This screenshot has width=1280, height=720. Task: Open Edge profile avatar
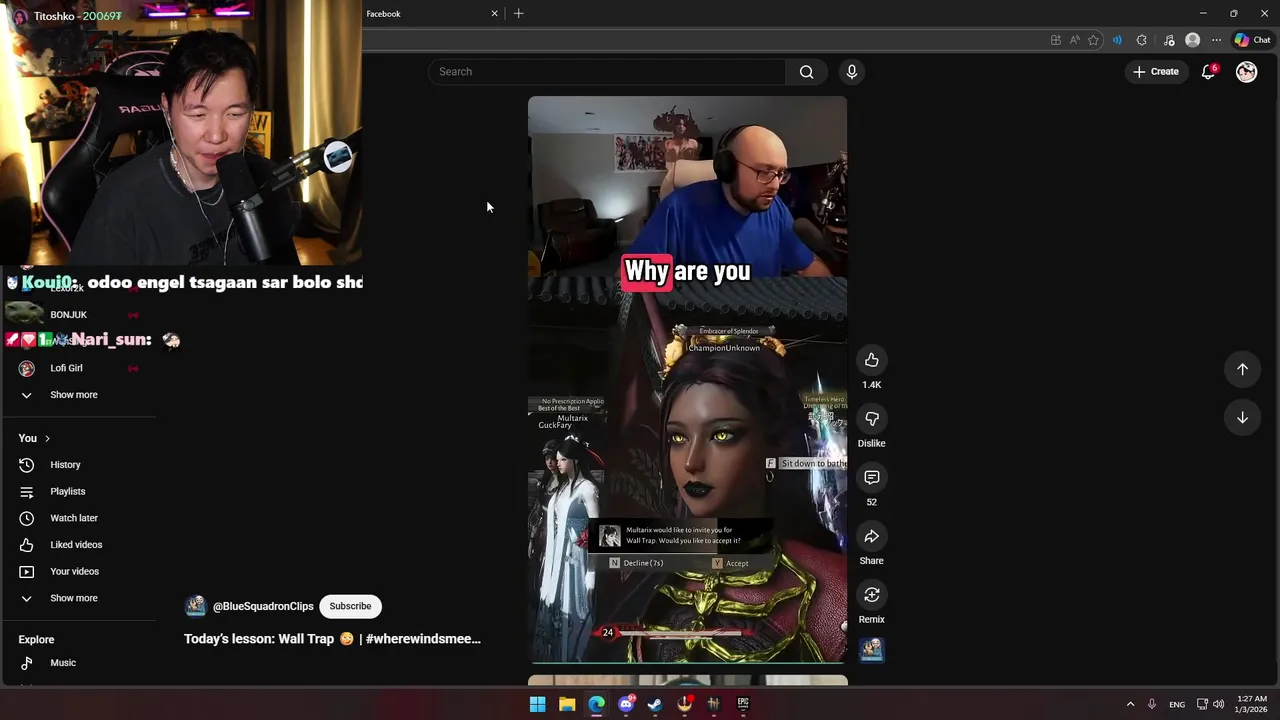[1192, 40]
